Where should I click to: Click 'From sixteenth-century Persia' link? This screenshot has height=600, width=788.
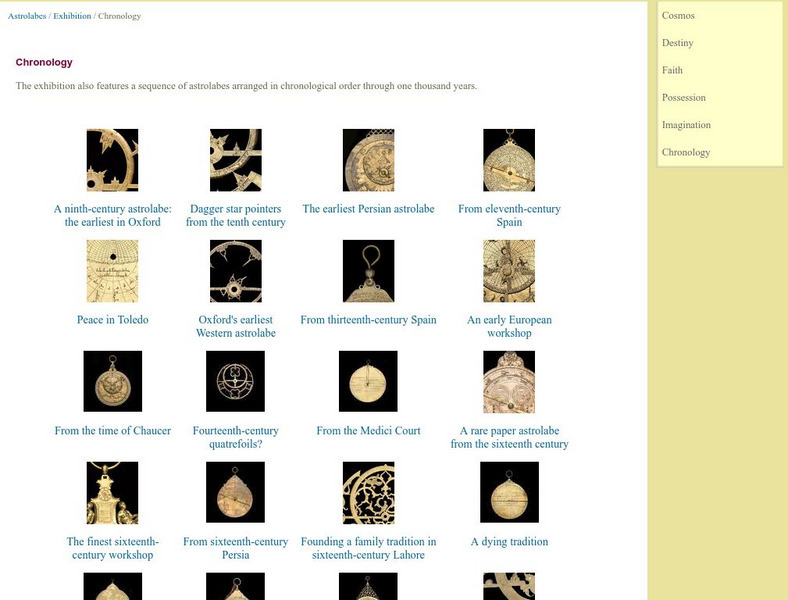(236, 549)
